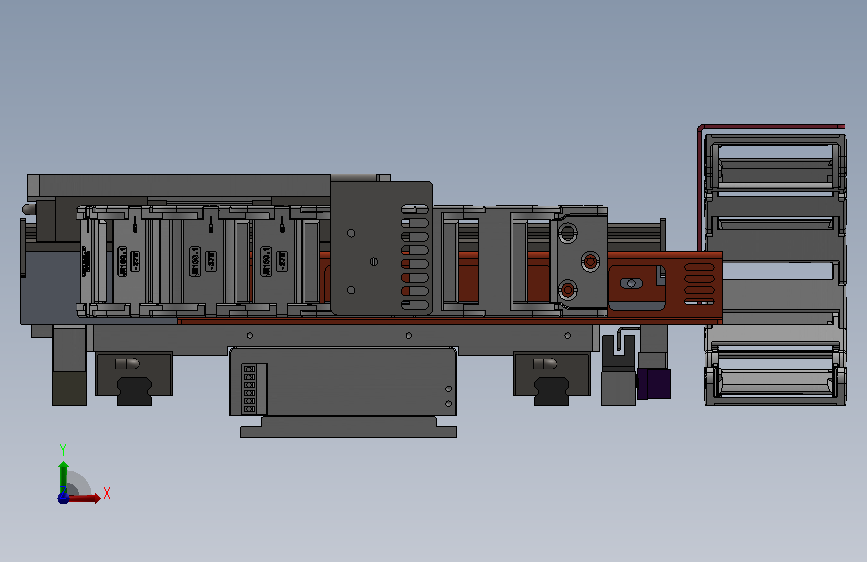
Task: Click the 'X' label of the coordinate triad
Action: [107, 493]
